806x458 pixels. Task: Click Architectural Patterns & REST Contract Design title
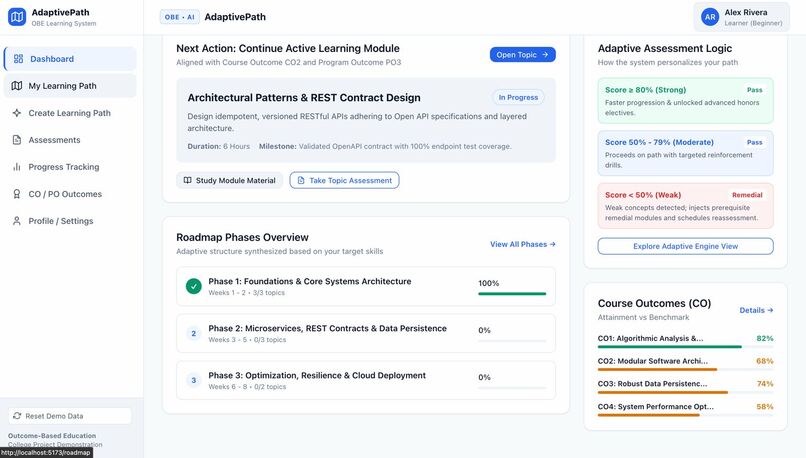(x=304, y=98)
